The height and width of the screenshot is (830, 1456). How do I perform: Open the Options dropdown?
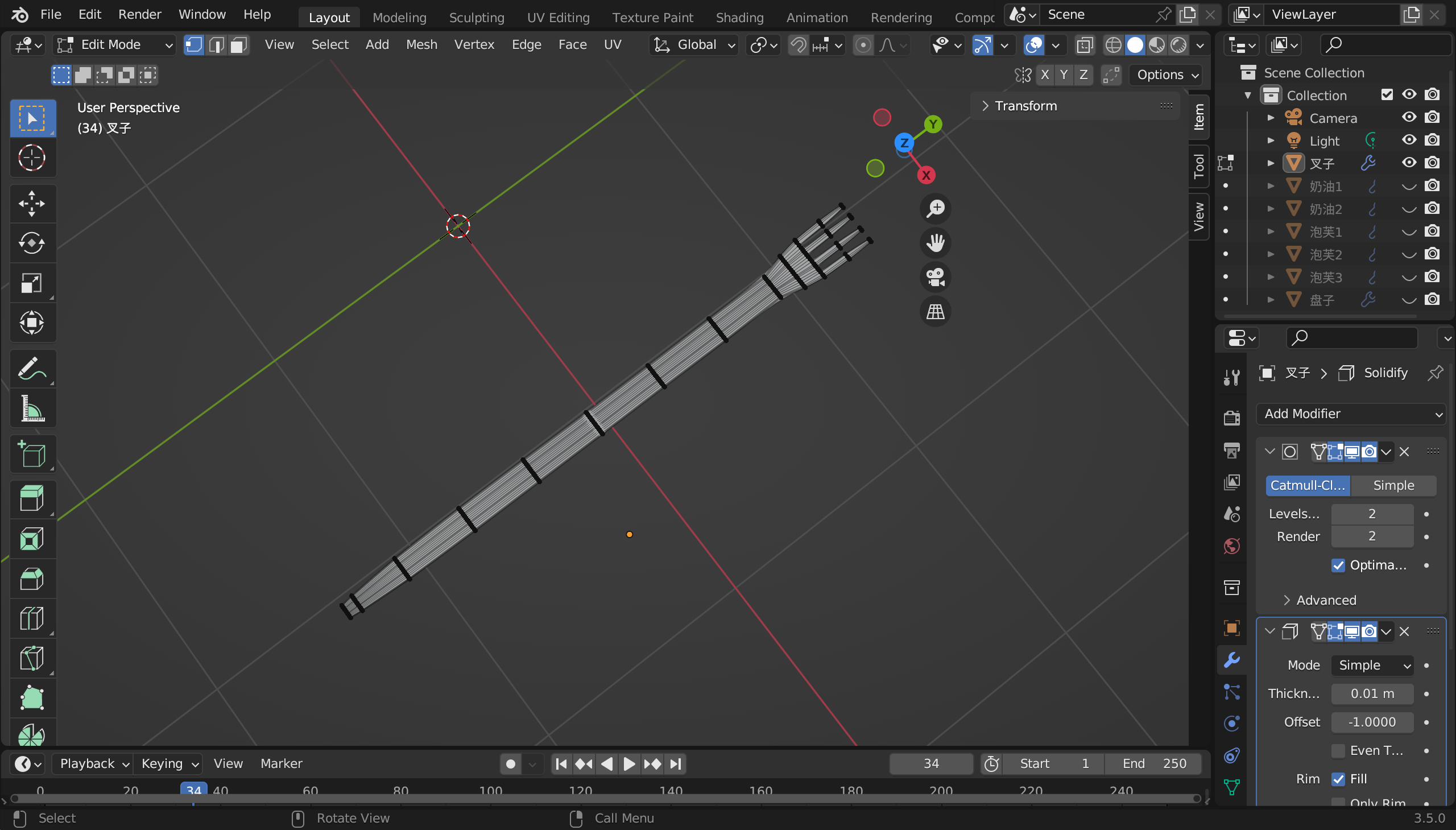point(1166,75)
